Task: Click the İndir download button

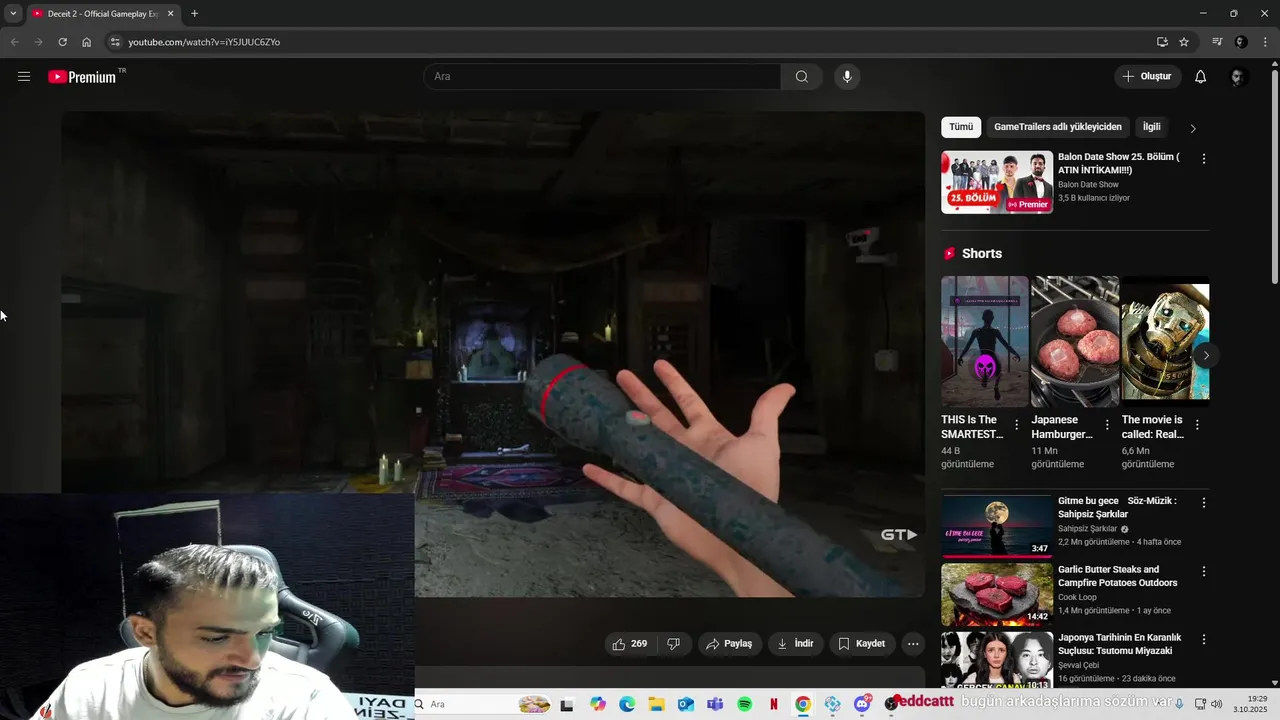Action: 796,644
